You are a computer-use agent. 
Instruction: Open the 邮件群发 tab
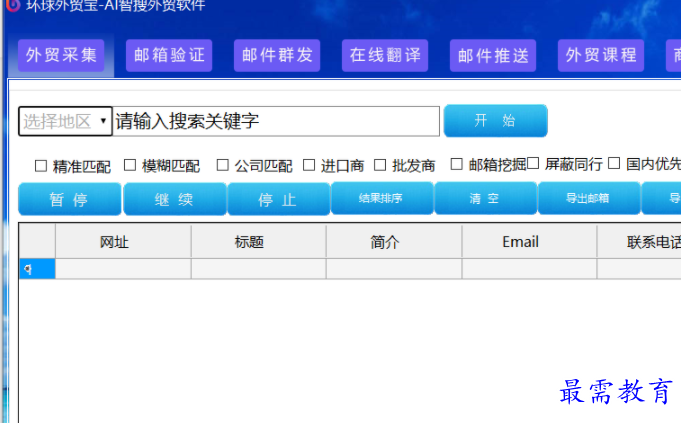pyautogui.click(x=277, y=56)
